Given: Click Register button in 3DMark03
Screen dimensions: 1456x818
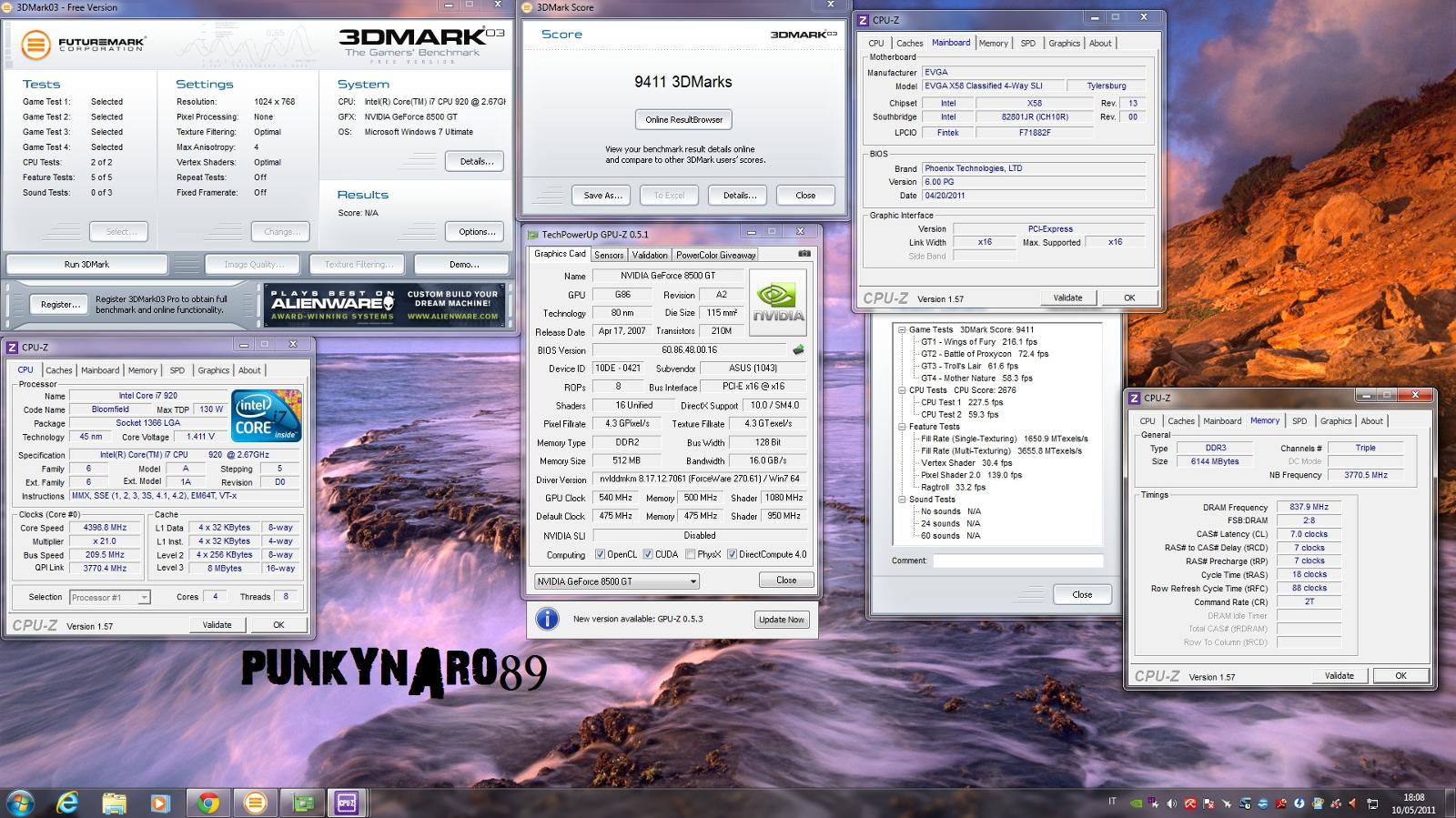Looking at the screenshot, I should click(x=60, y=305).
